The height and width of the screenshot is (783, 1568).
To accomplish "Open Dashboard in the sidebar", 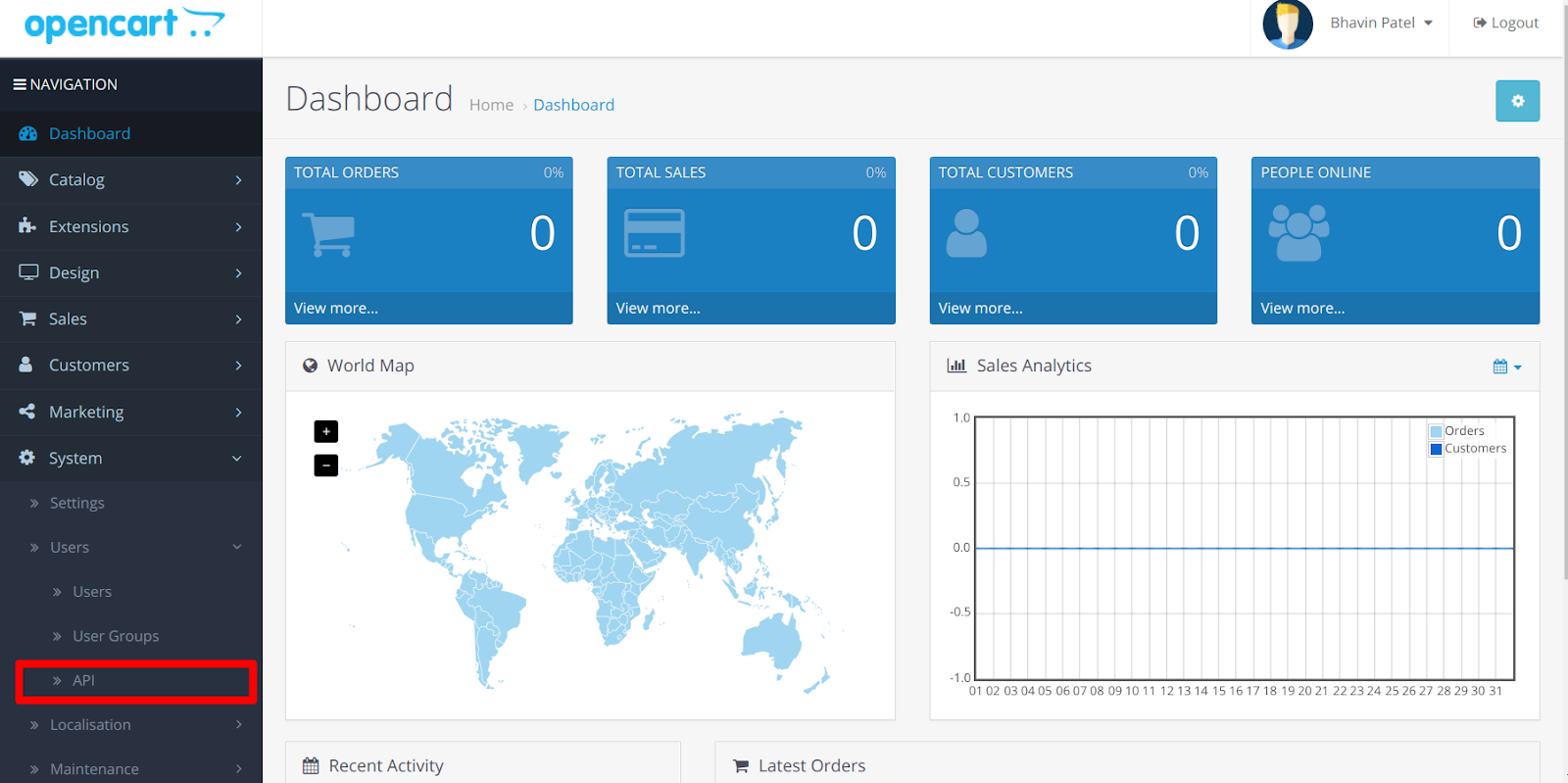I will tap(131, 133).
